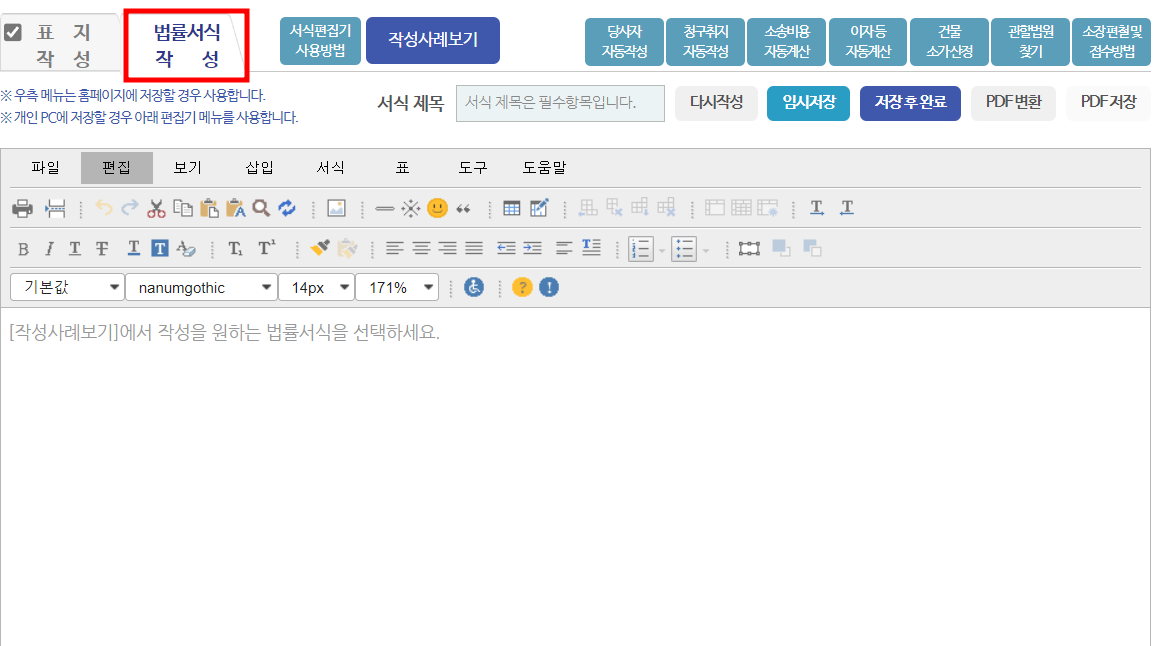Print the document using the print icon
1172x646 pixels.
click(x=21, y=207)
